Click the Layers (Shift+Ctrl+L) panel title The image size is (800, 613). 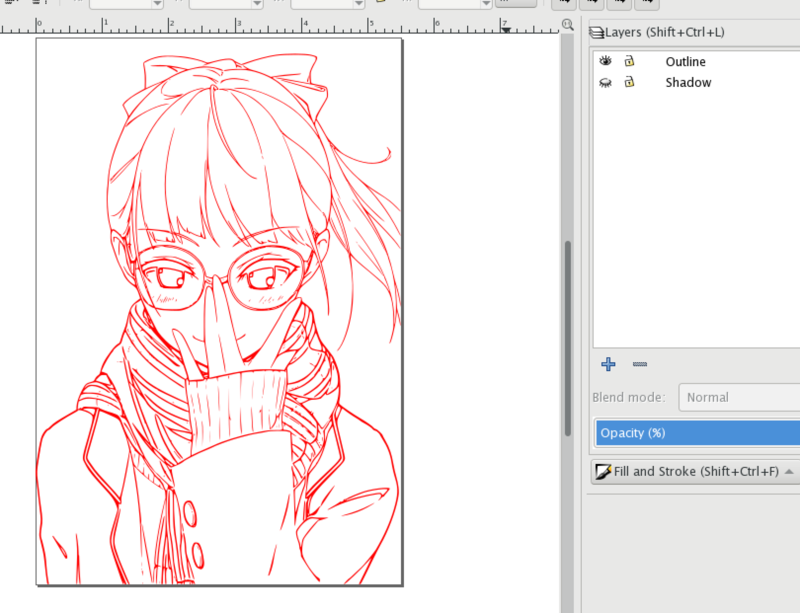click(670, 33)
